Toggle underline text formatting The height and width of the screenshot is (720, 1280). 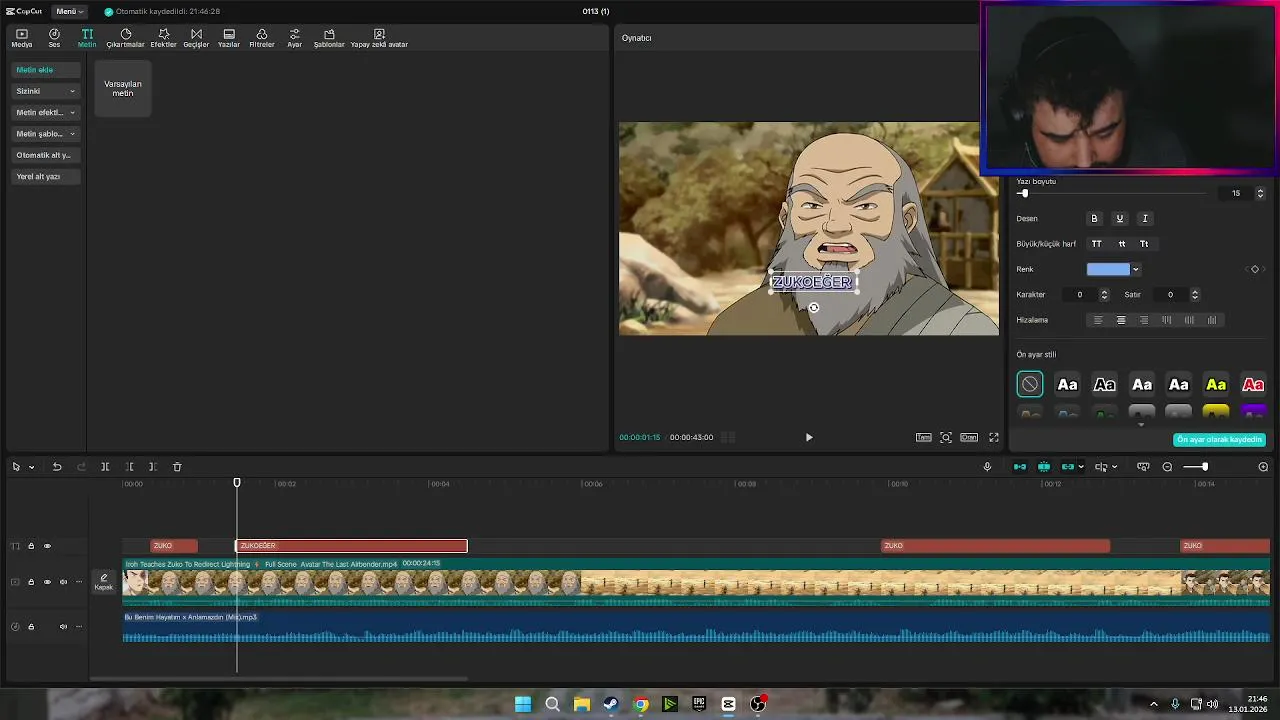pos(1119,218)
